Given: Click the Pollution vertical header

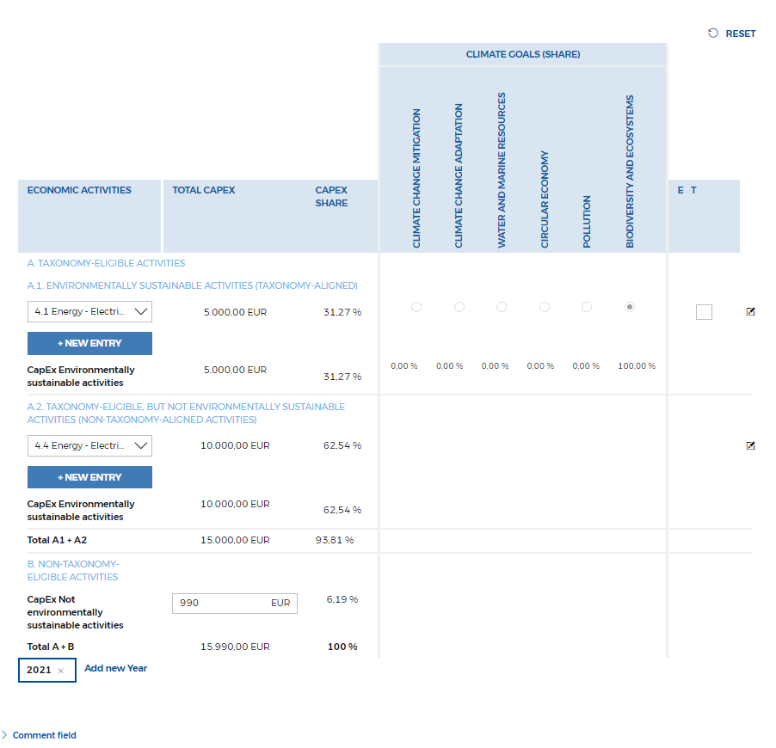Looking at the screenshot, I should coord(586,222).
